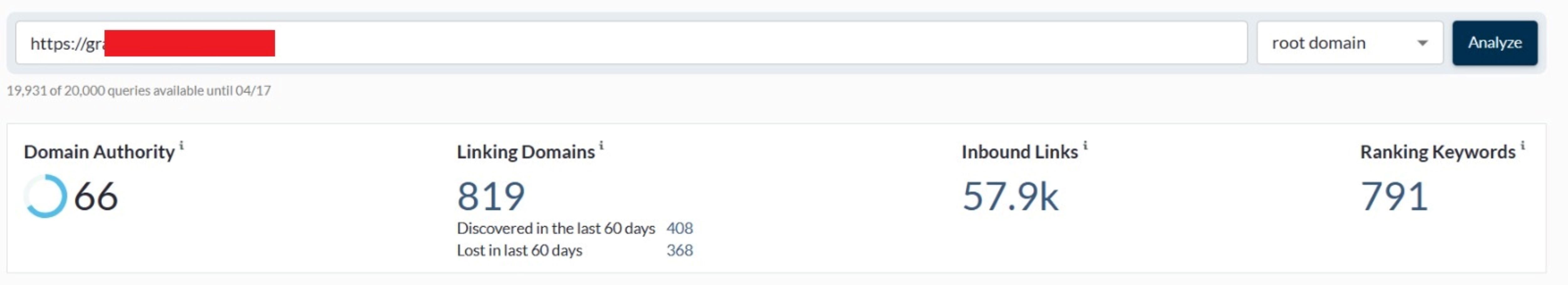Open the Inbound Links info tooltip icon
Image resolution: width=1568 pixels, height=285 pixels.
click(1085, 145)
